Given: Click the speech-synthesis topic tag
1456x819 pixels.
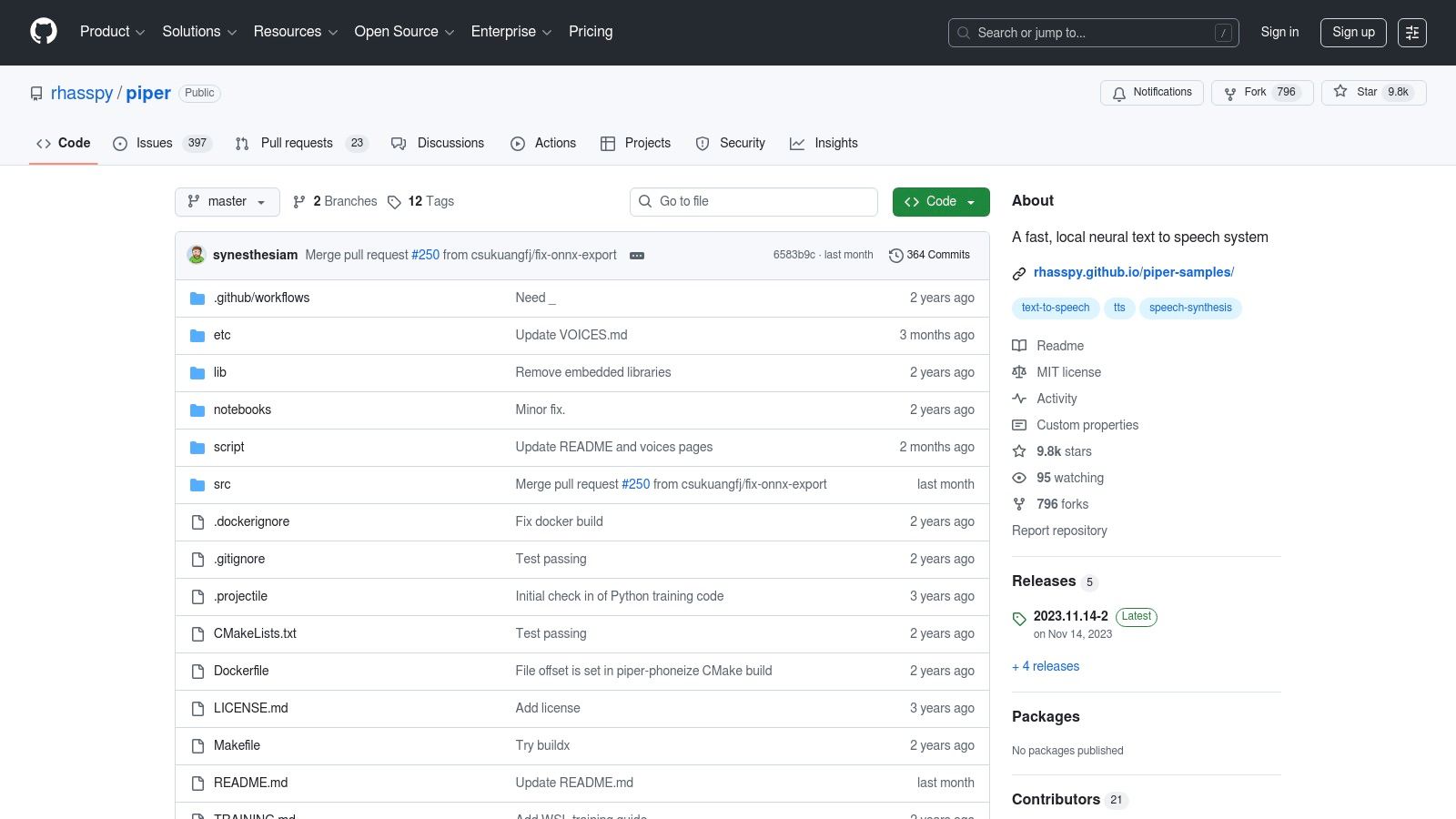Looking at the screenshot, I should pos(1190,308).
